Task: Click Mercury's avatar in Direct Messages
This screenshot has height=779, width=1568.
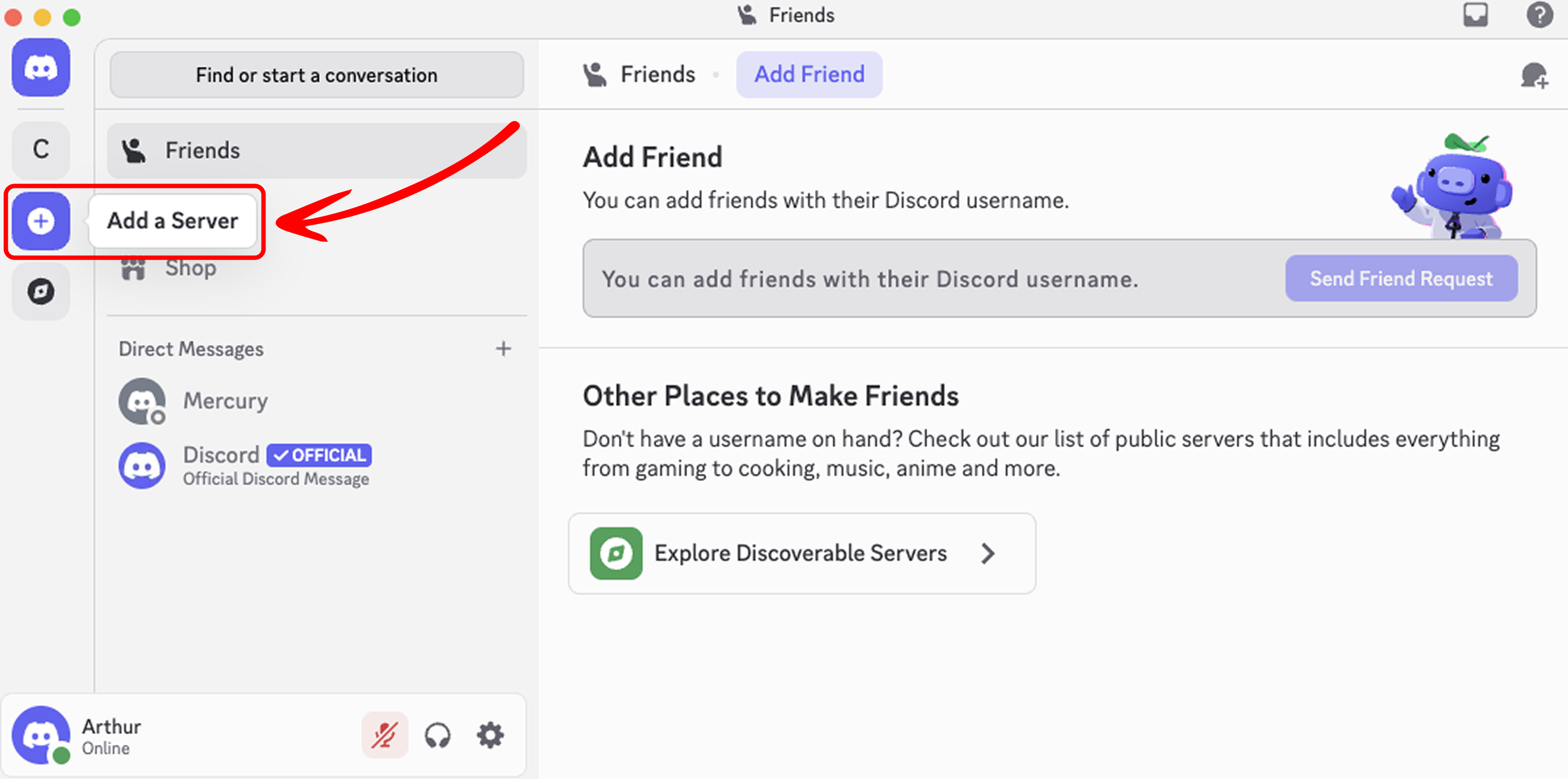Action: 143,401
